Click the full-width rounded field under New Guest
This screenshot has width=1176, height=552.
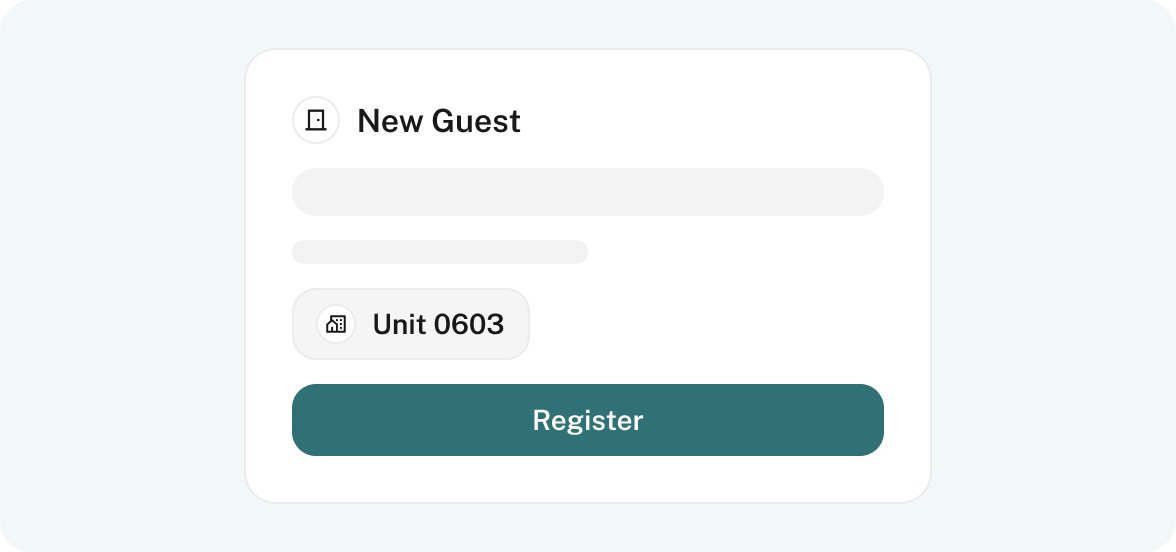point(588,192)
